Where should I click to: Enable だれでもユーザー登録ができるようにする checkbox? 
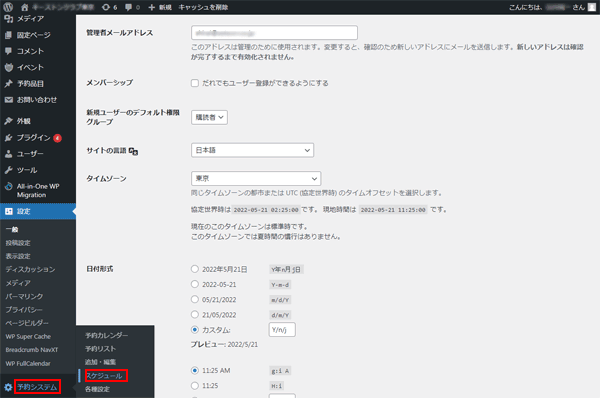[195, 83]
